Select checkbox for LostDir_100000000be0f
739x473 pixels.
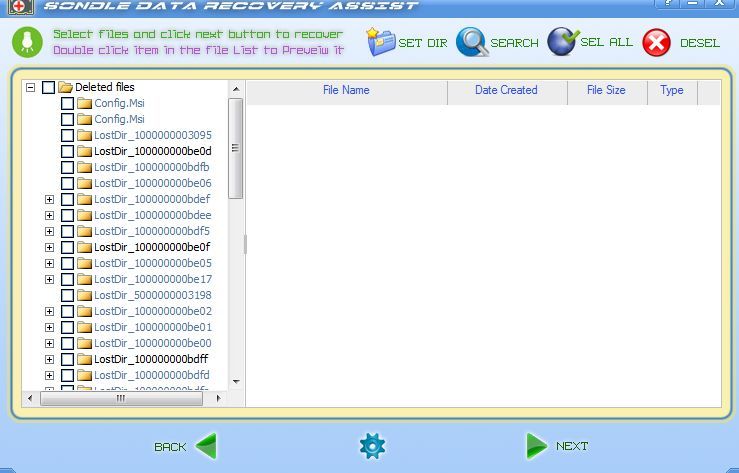(x=67, y=247)
